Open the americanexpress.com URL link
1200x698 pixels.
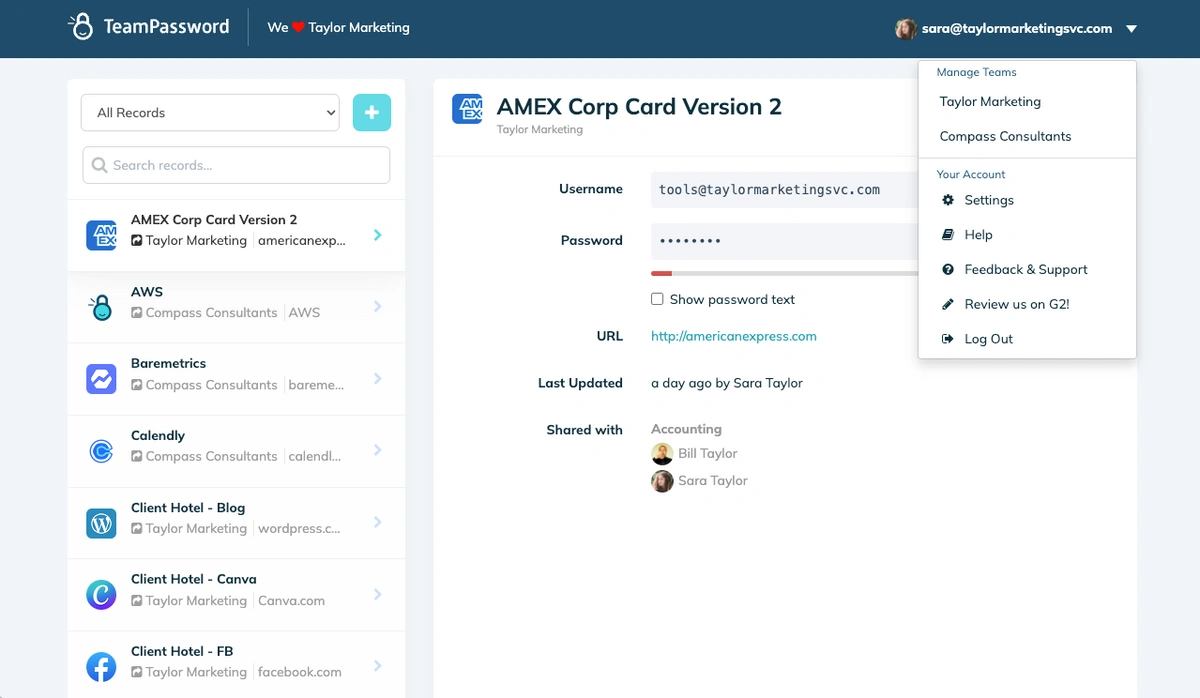click(734, 336)
